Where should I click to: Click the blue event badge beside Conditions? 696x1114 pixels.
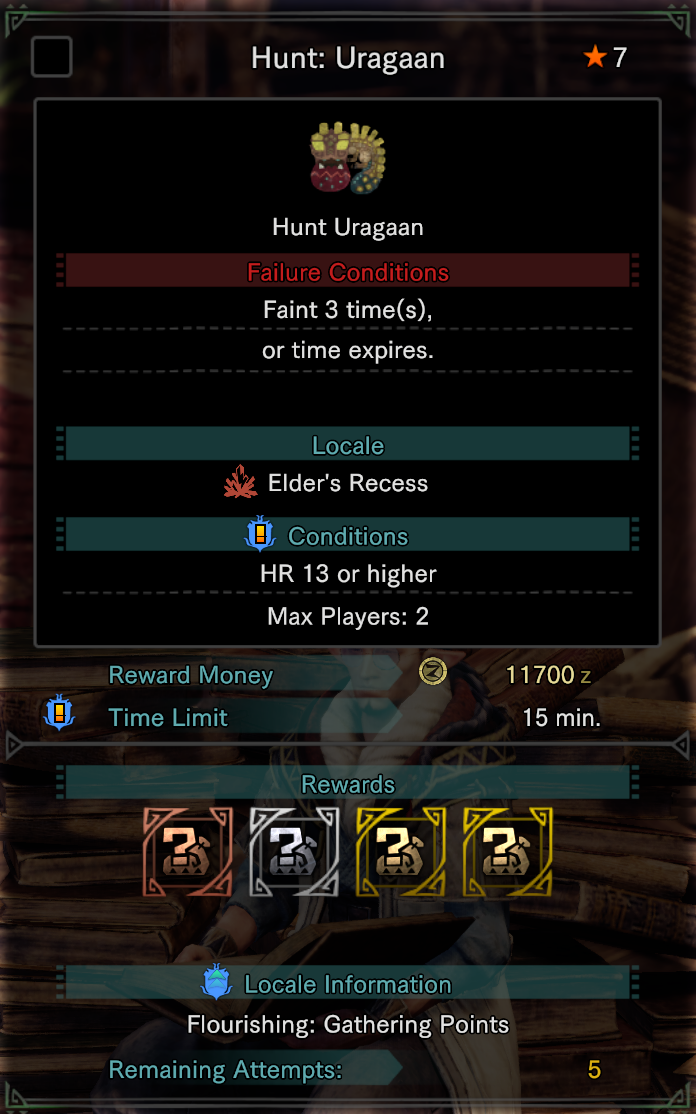pos(260,534)
